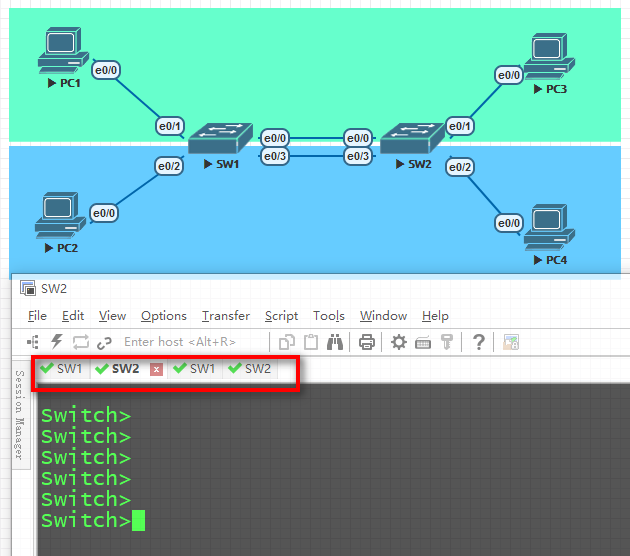Click SW1's e0/3 interface label
Screen dimensions: 630x556
[x=275, y=156]
